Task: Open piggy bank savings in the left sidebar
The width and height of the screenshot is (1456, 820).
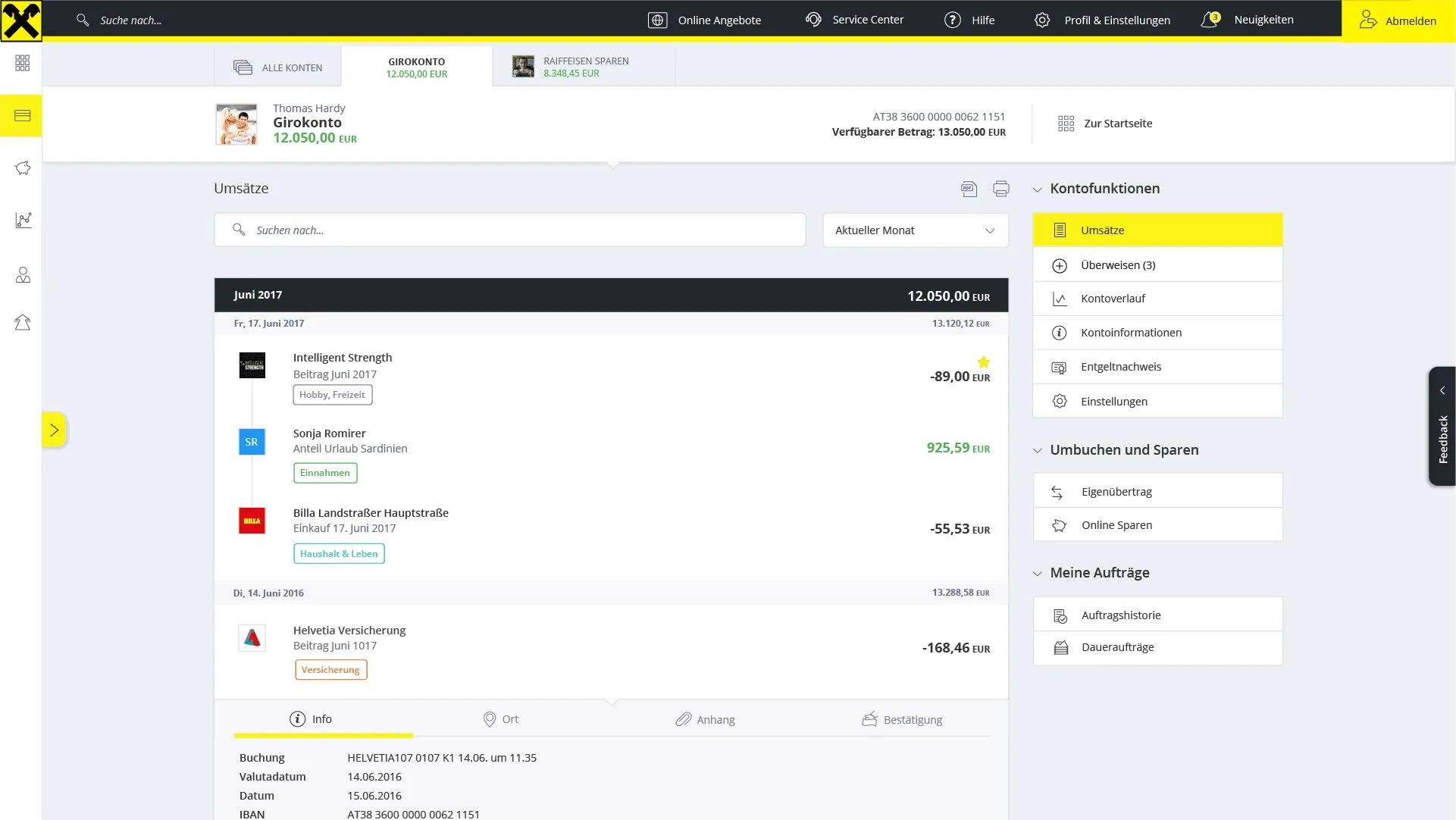Action: [x=23, y=168]
